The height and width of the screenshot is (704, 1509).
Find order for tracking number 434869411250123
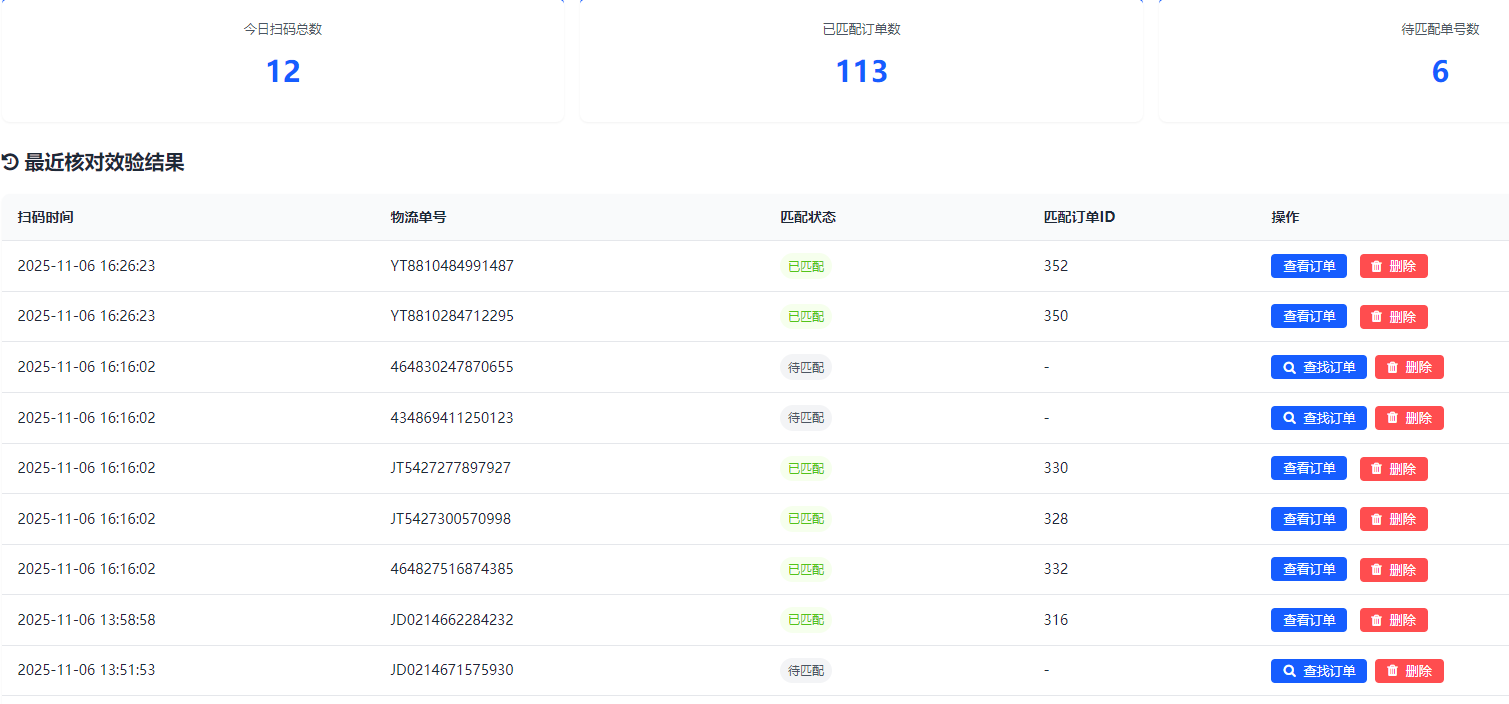[1318, 418]
